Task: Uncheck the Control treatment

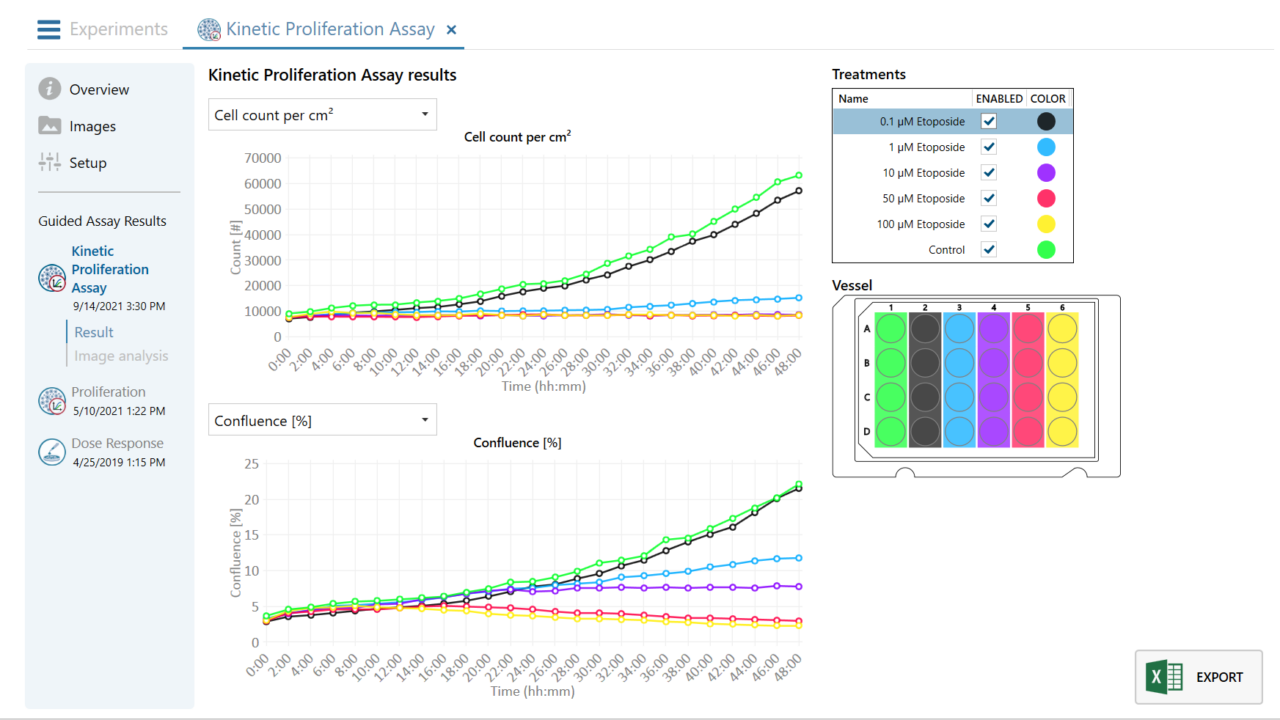Action: tap(988, 249)
